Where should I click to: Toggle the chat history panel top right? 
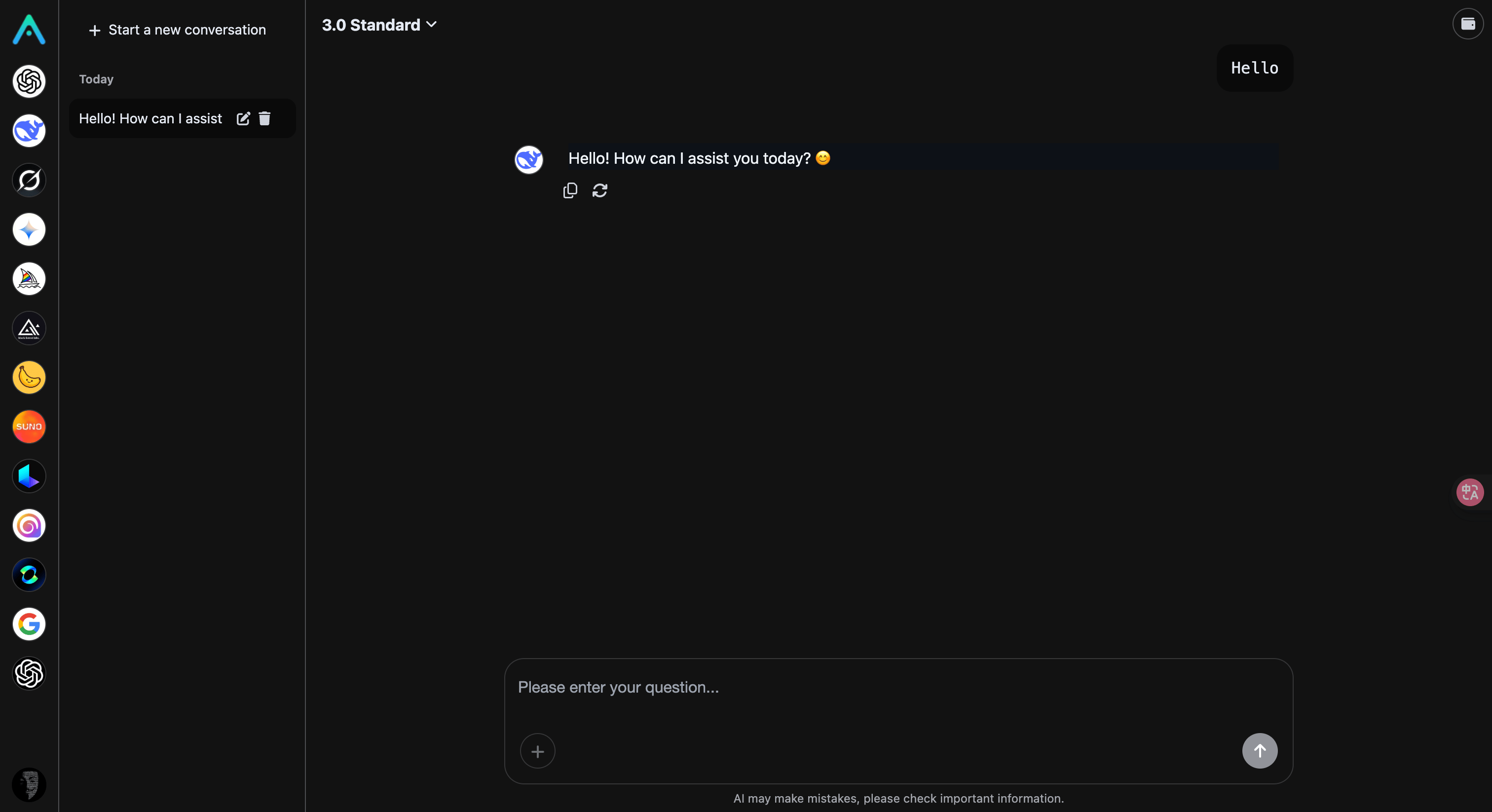(1468, 24)
